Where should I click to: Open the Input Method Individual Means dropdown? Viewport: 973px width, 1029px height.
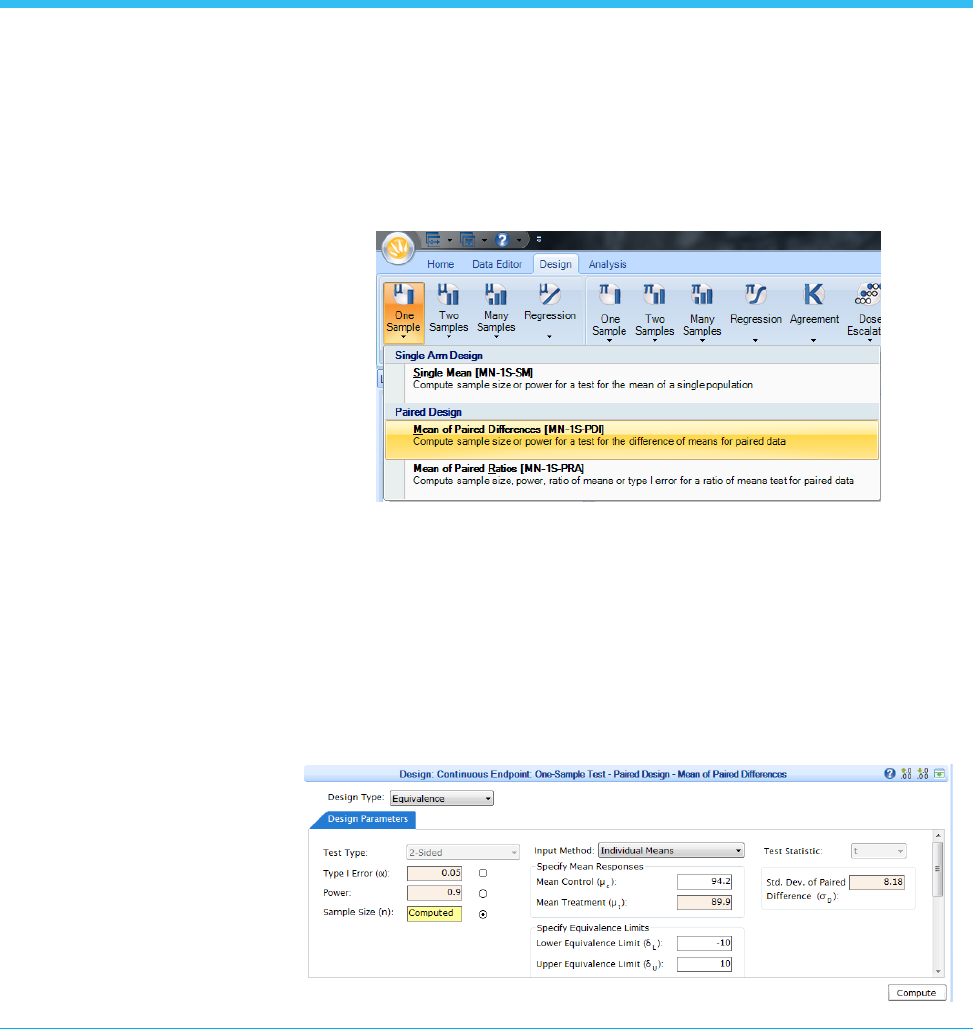(x=671, y=850)
